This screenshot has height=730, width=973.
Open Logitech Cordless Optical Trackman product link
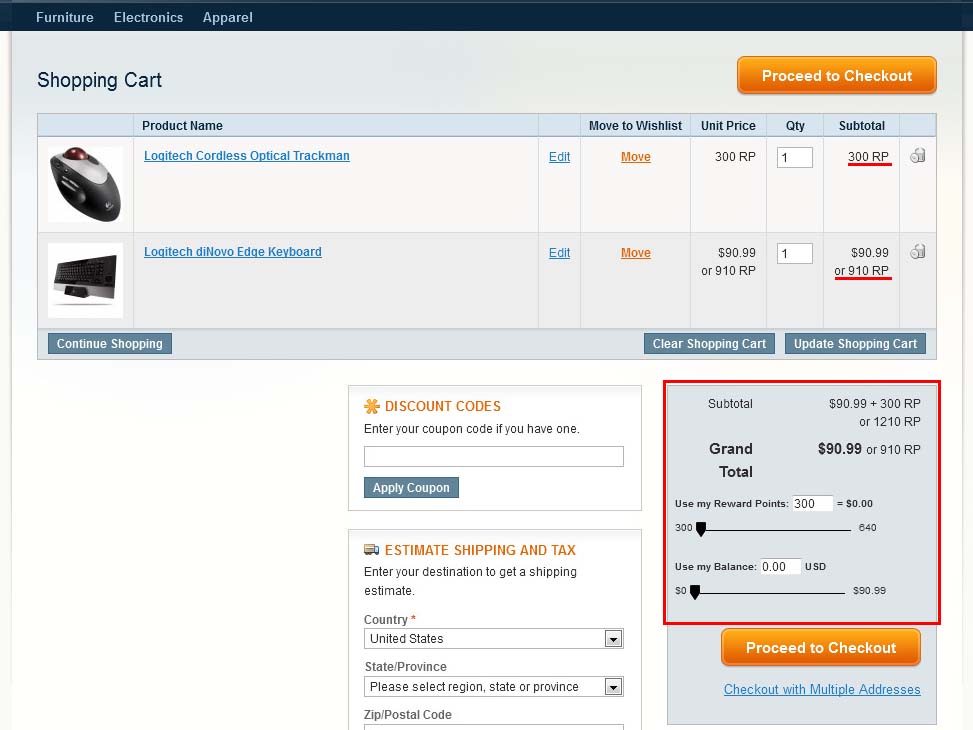coord(247,156)
